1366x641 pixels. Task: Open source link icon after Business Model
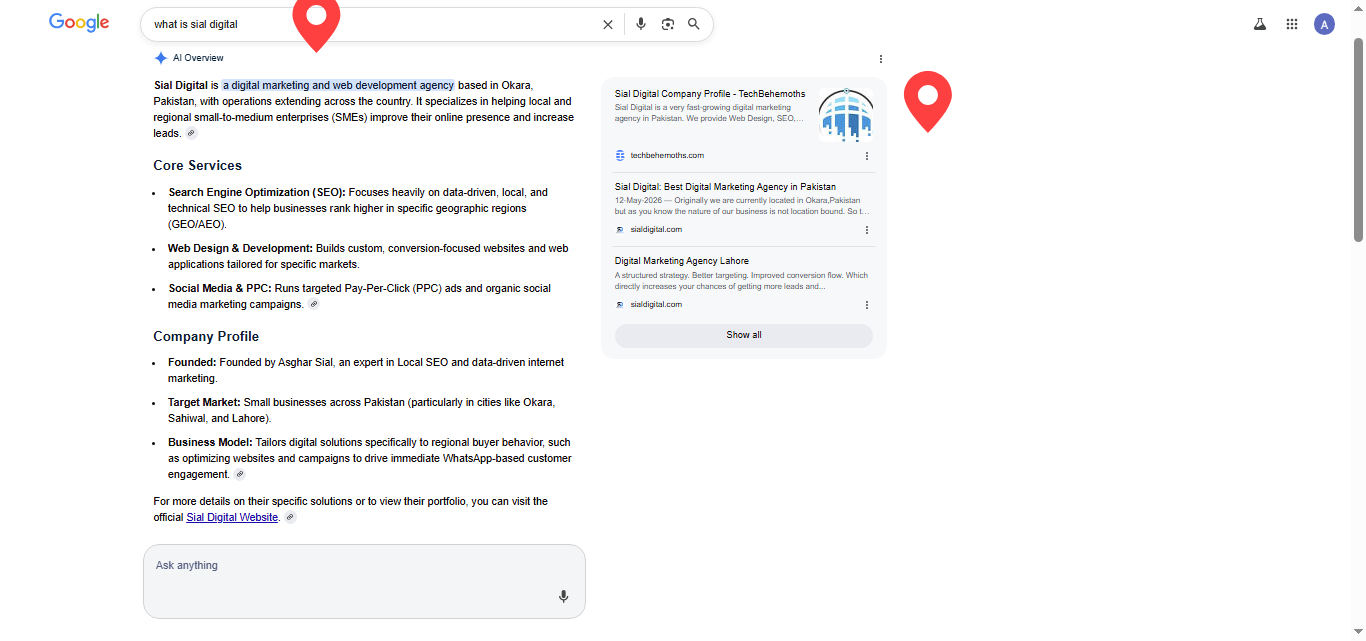(239, 475)
